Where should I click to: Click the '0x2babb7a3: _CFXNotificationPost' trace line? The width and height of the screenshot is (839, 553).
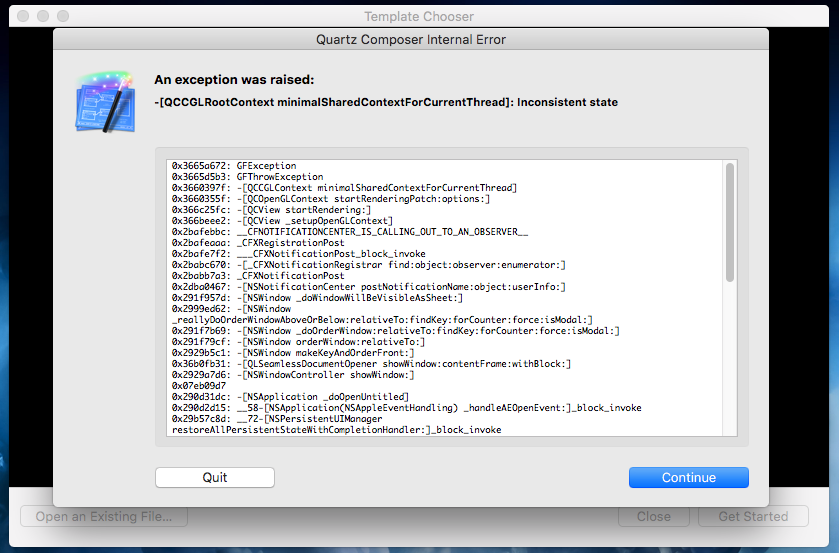(x=258, y=276)
